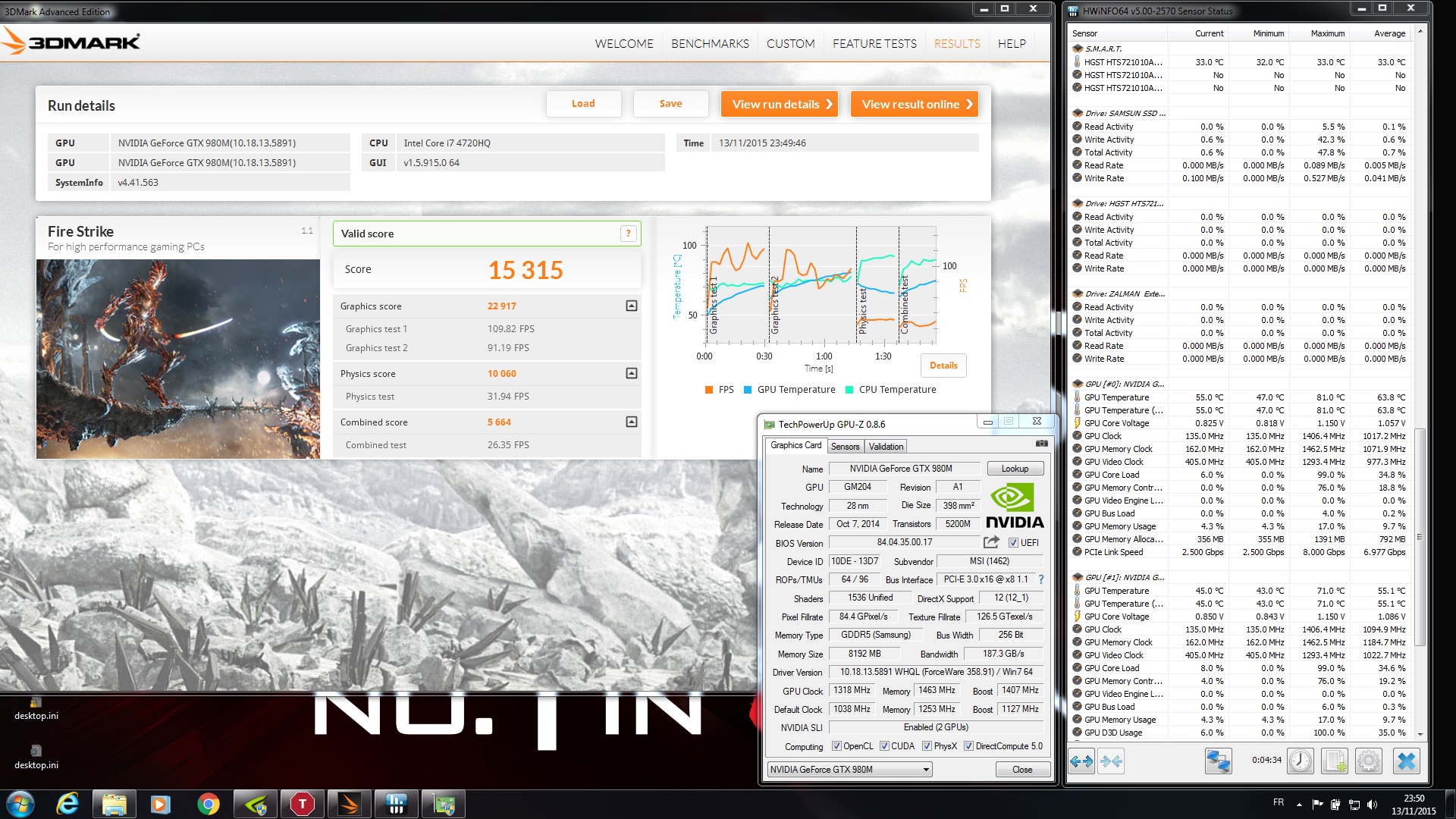Click the HWiNFO expand-layout arrows icon
The width and height of the screenshot is (1456, 819).
[1081, 761]
